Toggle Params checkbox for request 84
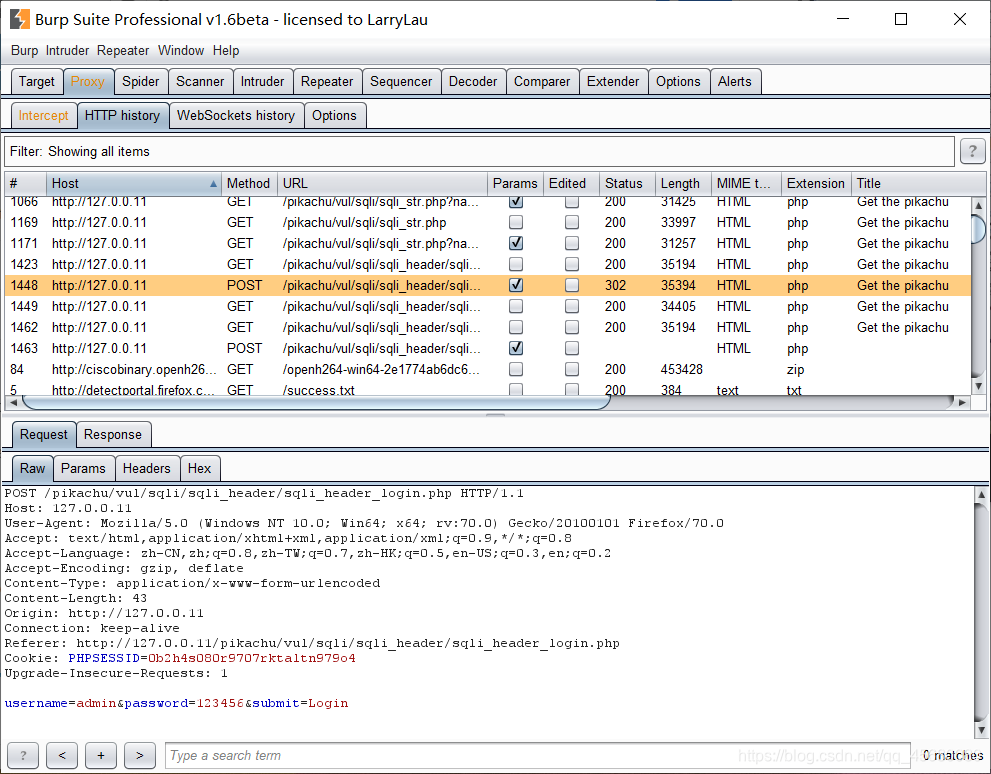991x774 pixels. click(x=516, y=369)
